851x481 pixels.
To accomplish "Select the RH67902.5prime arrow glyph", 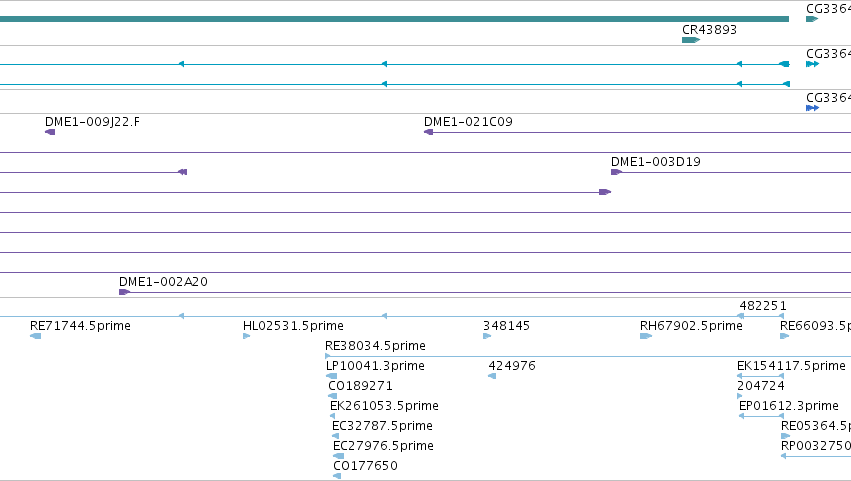I will coord(646,336).
